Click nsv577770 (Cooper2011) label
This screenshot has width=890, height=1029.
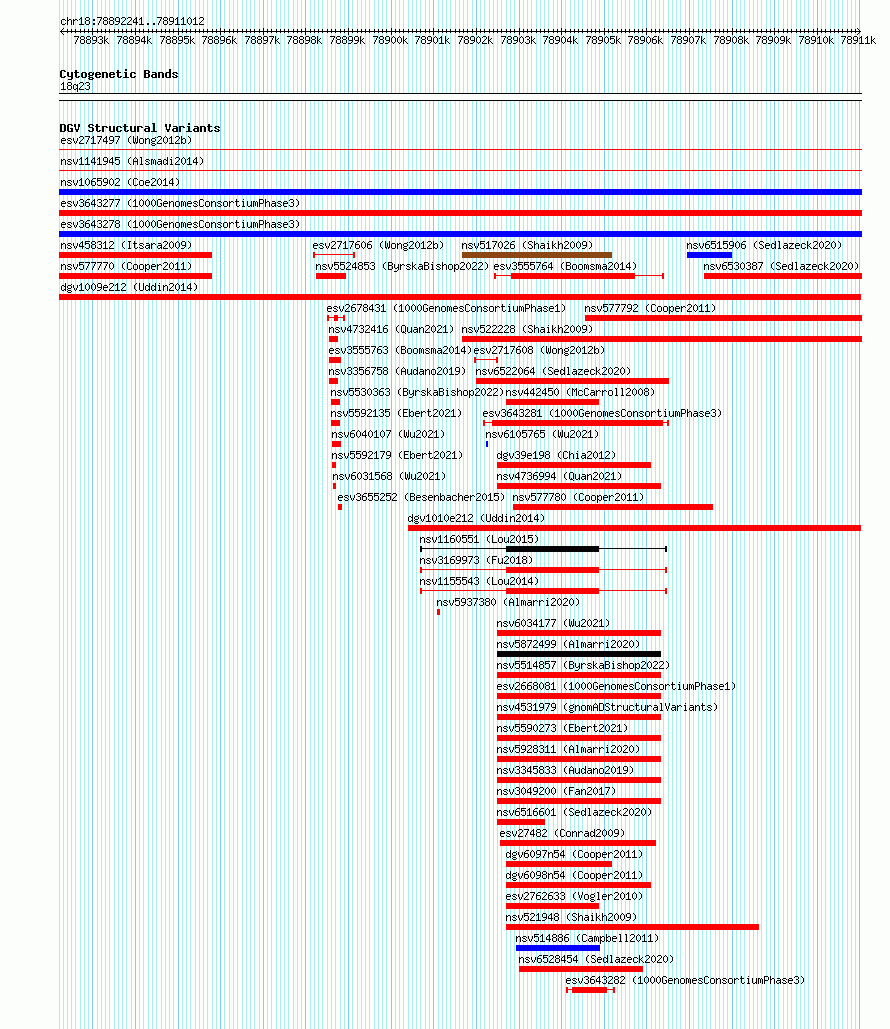(126, 266)
